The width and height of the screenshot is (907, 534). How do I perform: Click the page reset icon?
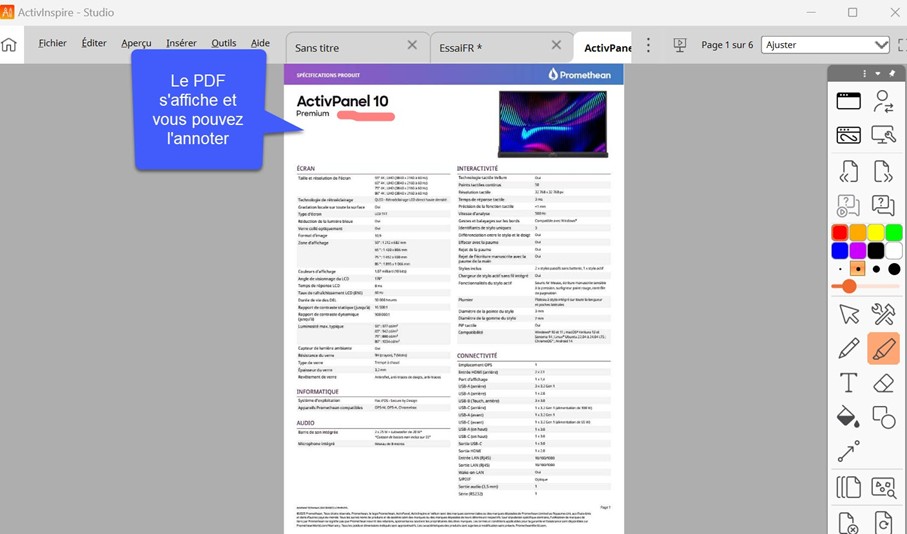883,522
